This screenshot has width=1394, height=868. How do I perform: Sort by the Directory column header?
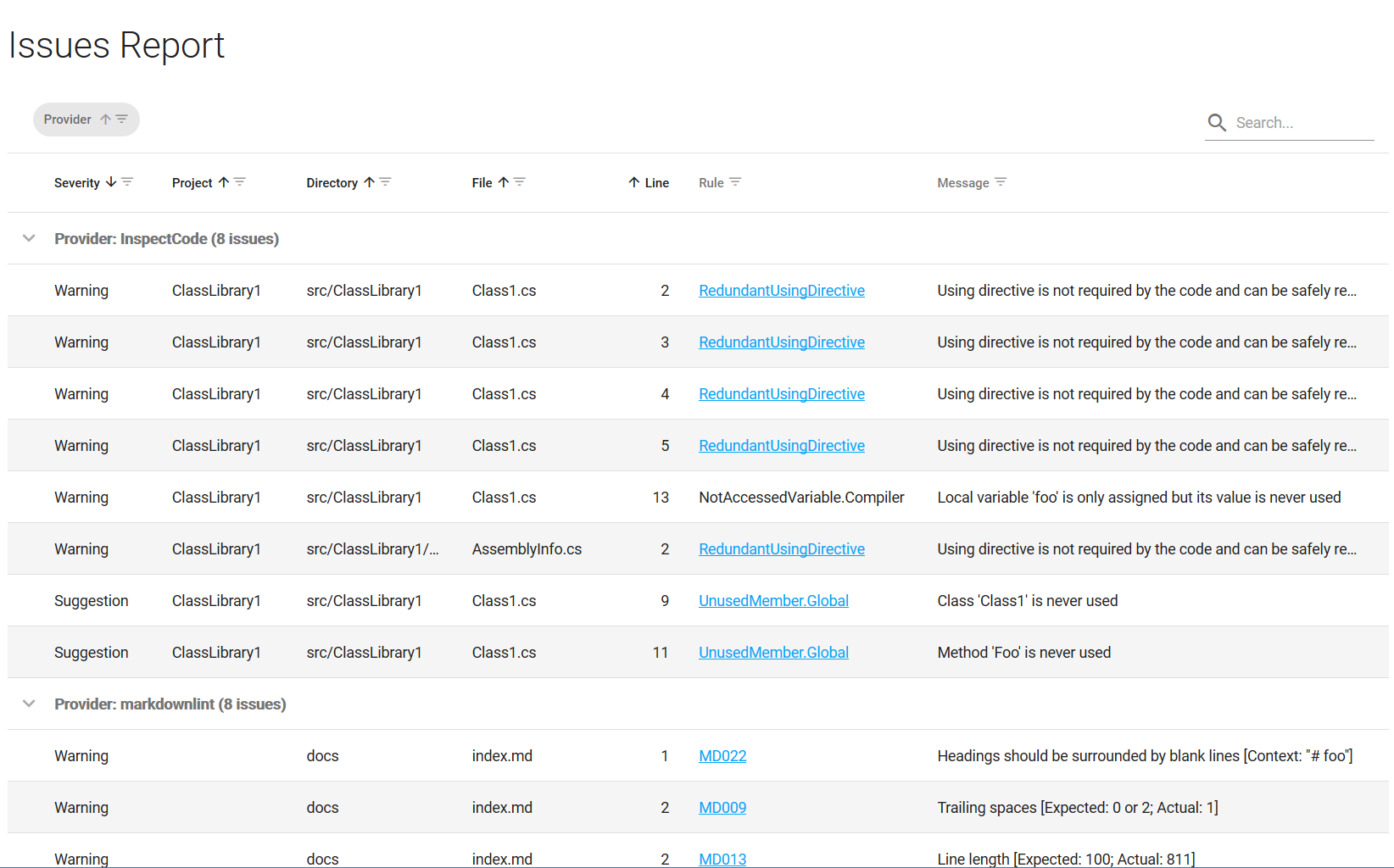[332, 183]
